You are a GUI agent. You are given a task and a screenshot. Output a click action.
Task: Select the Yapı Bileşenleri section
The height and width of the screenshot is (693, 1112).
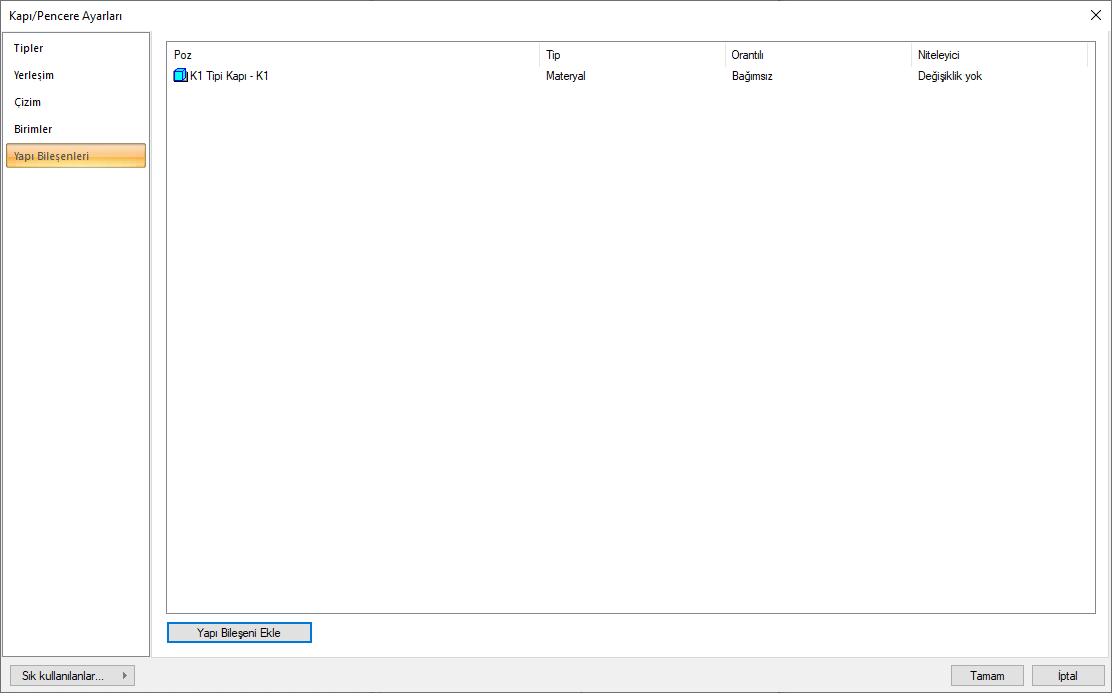[76, 155]
